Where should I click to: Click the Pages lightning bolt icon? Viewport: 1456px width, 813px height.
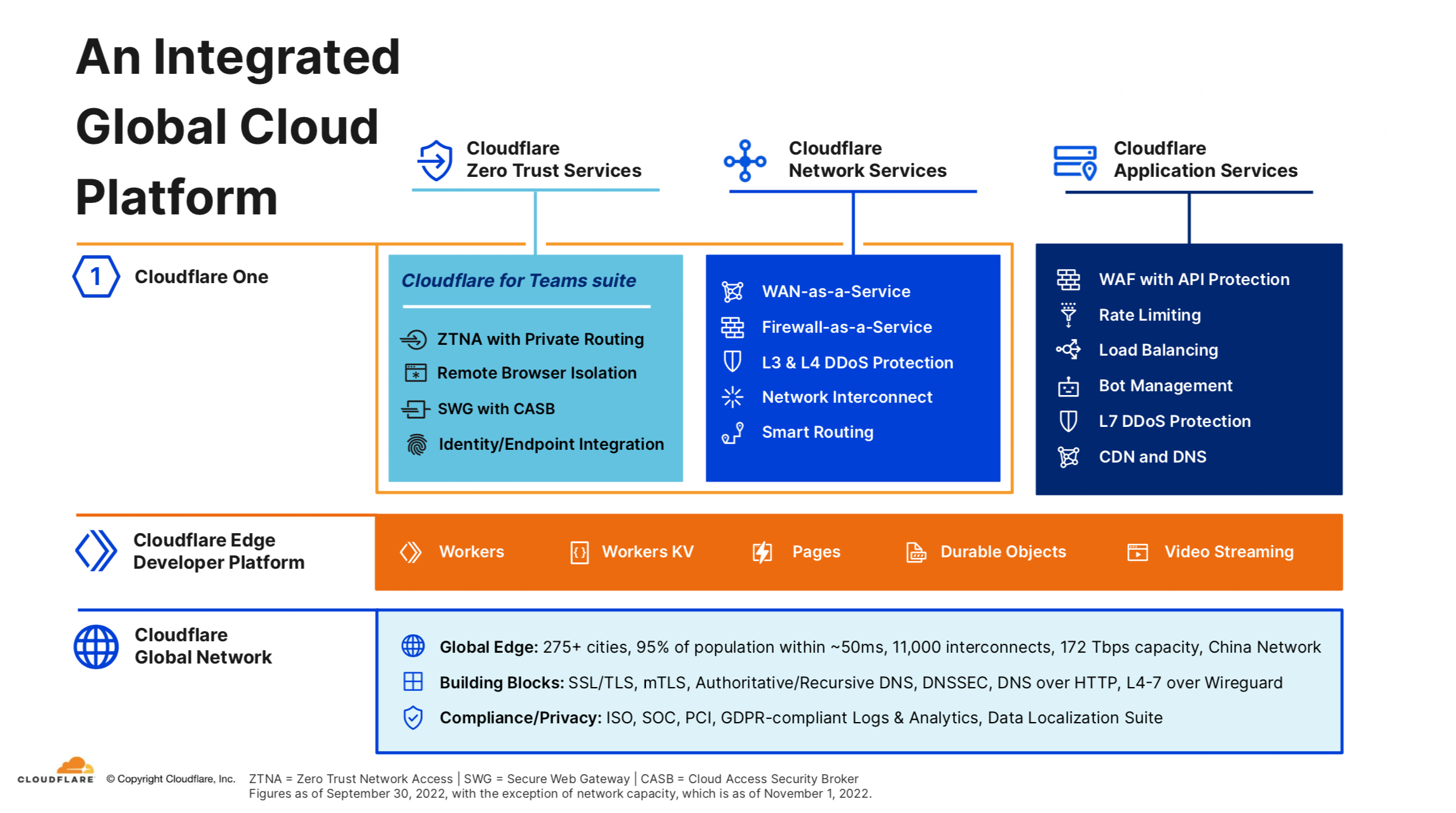pyautogui.click(x=762, y=552)
